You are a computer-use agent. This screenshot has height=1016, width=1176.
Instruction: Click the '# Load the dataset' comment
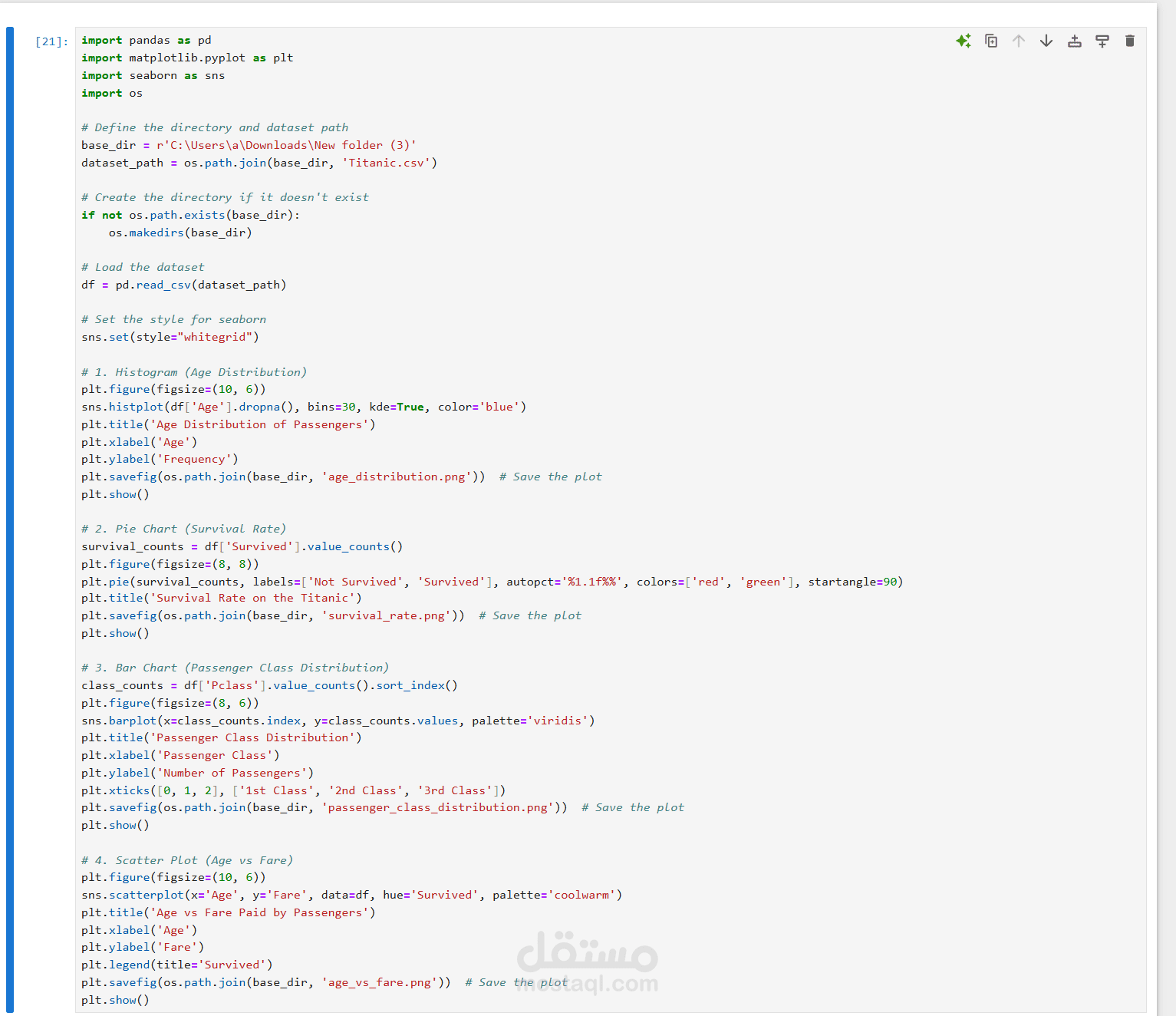pos(143,267)
